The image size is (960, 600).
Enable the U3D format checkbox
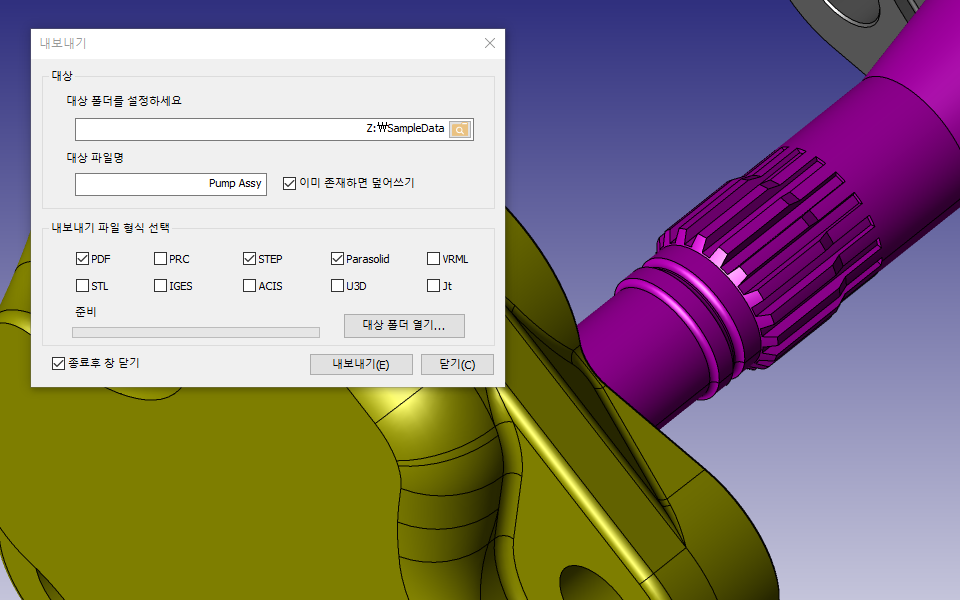338,286
